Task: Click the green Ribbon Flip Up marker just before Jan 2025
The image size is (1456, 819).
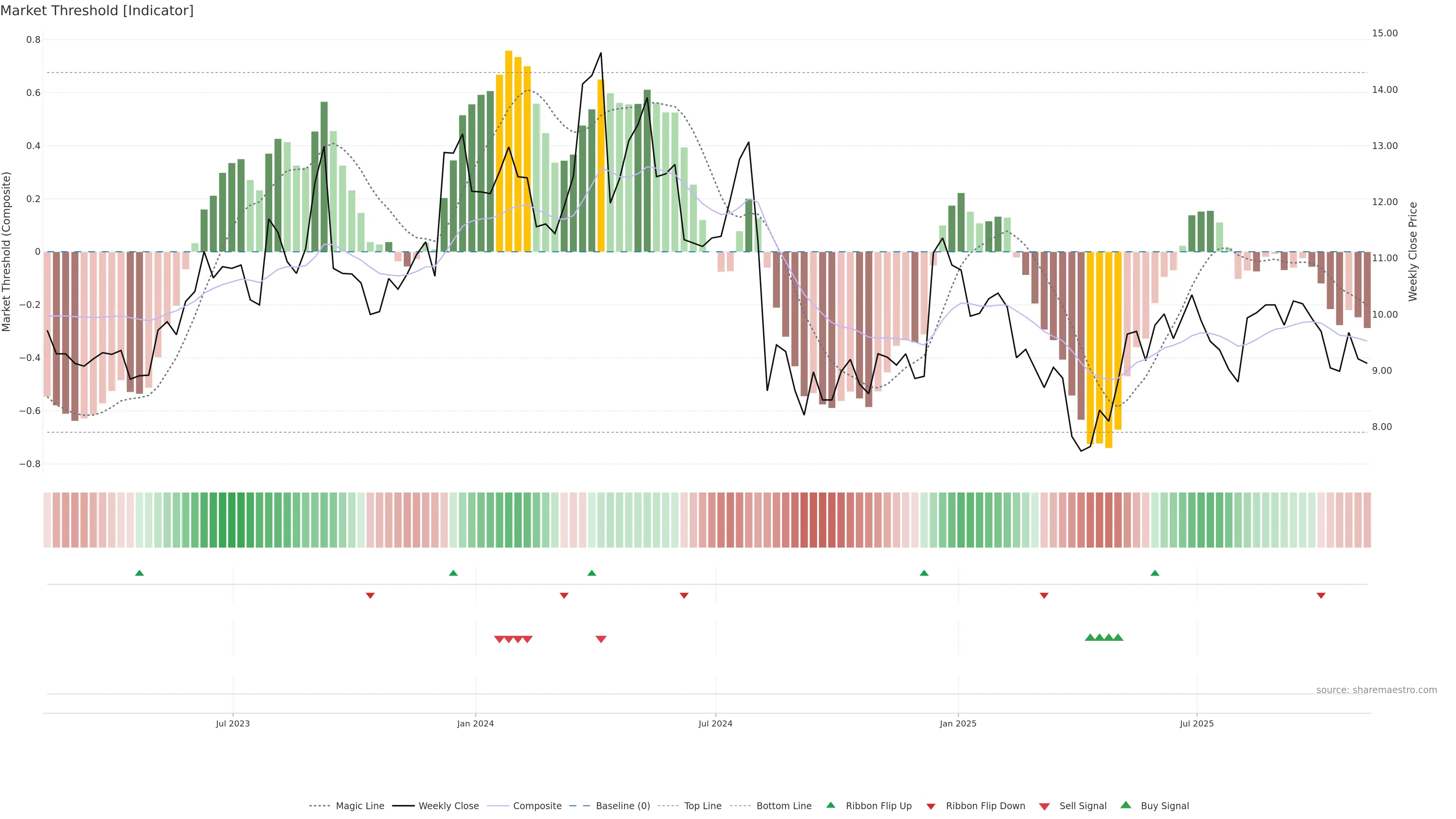Action: coord(924,573)
